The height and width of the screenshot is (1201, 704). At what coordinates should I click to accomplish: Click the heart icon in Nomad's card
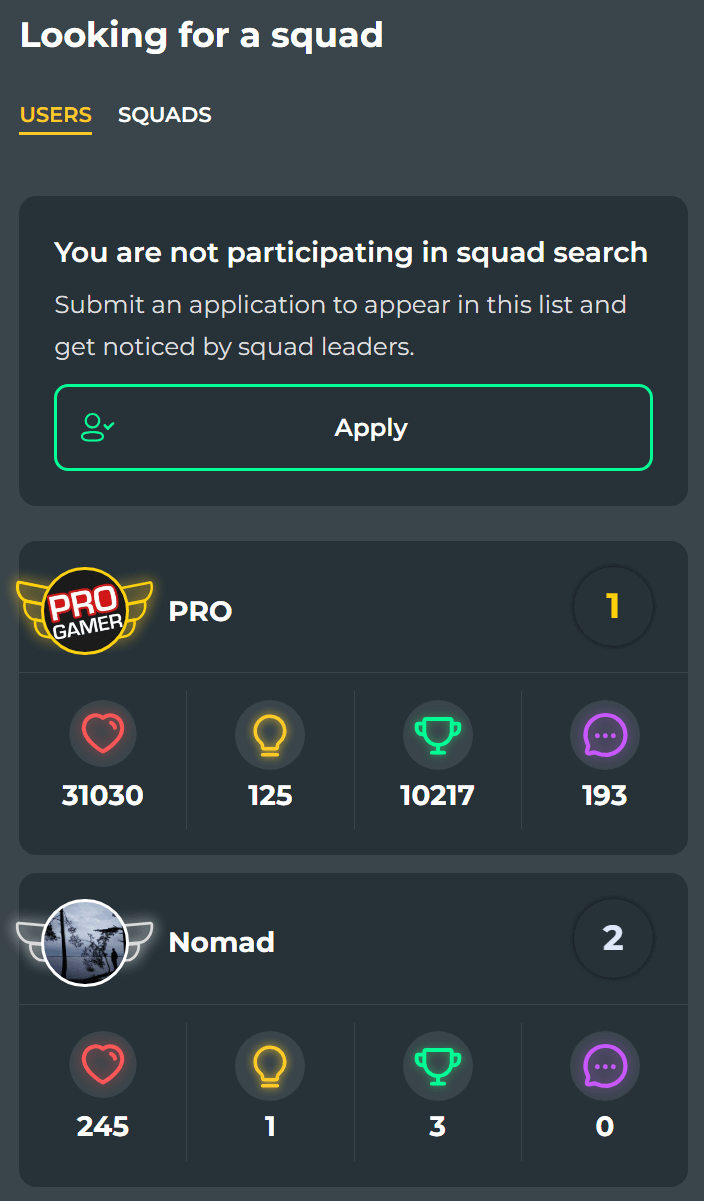point(103,1067)
